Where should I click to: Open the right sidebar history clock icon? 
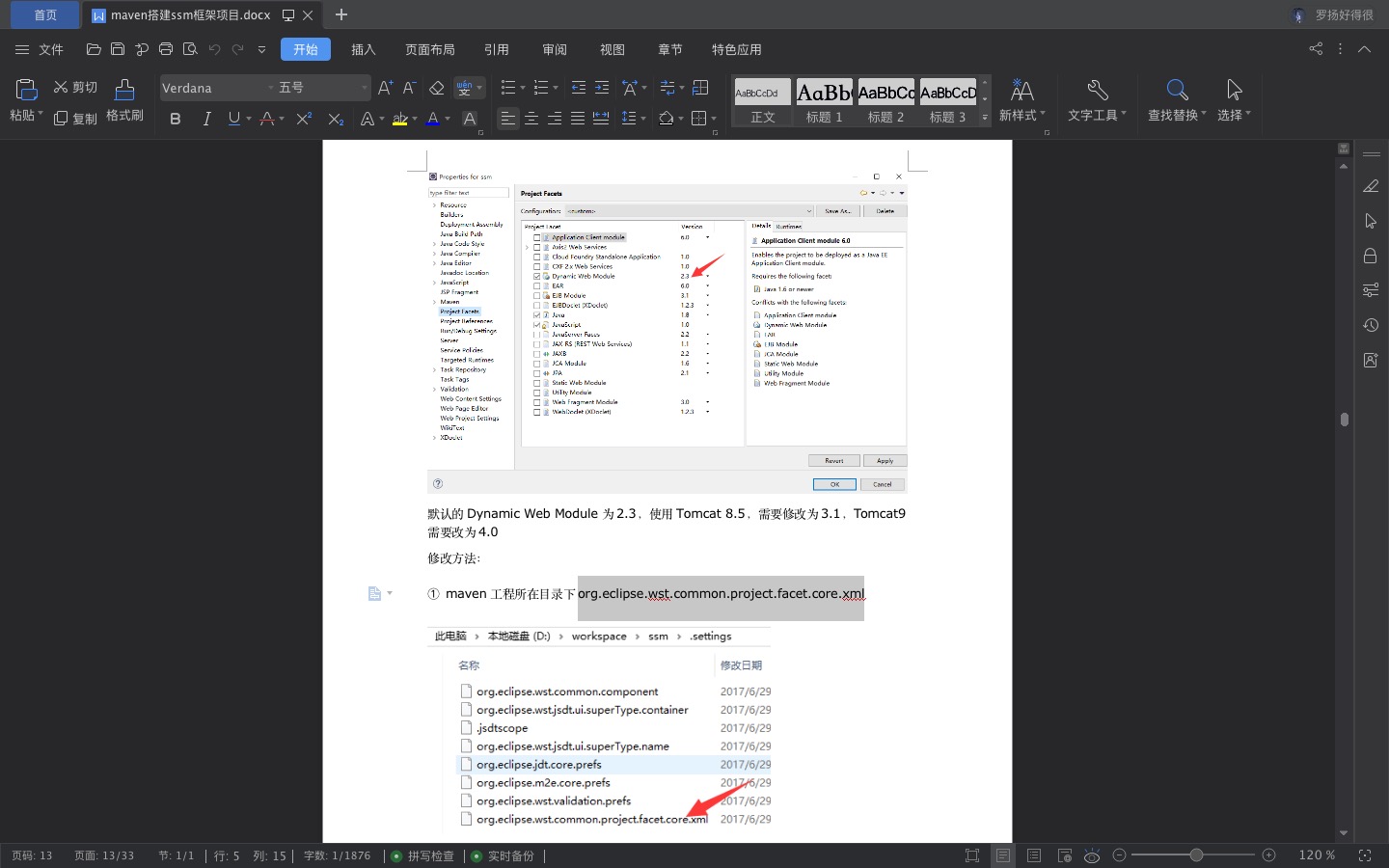coord(1371,325)
